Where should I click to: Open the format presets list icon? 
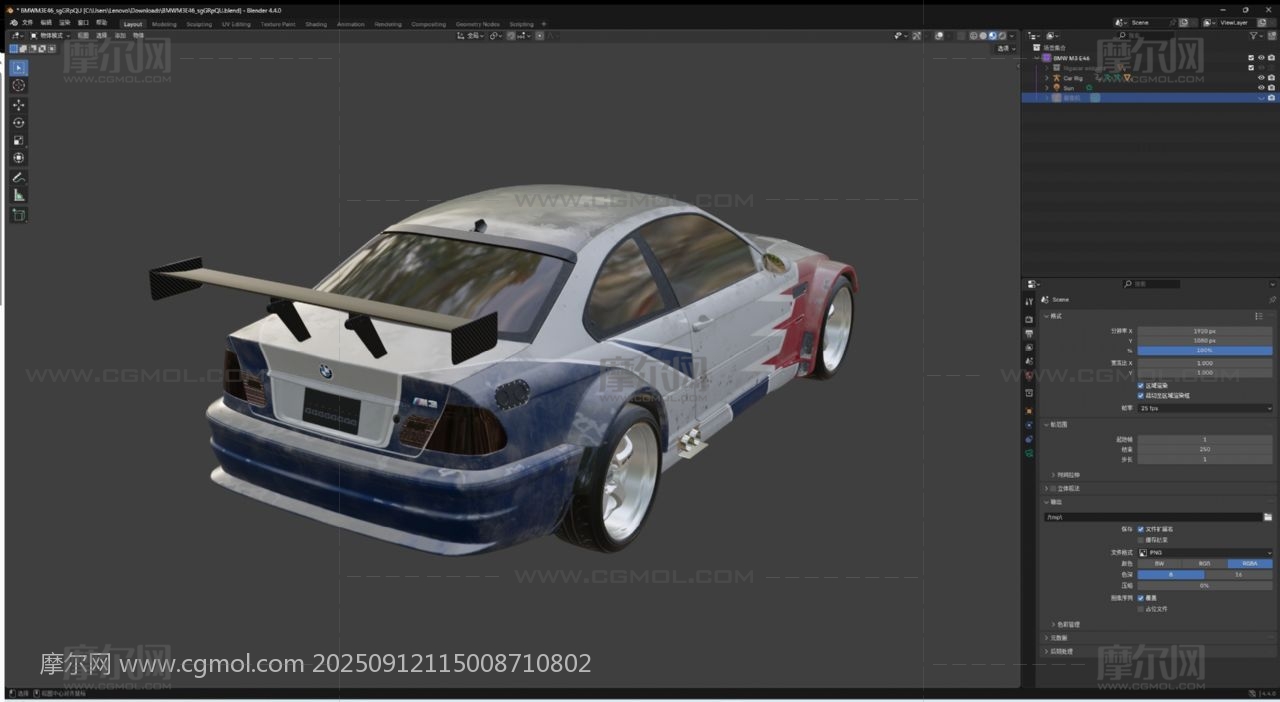(x=1259, y=316)
